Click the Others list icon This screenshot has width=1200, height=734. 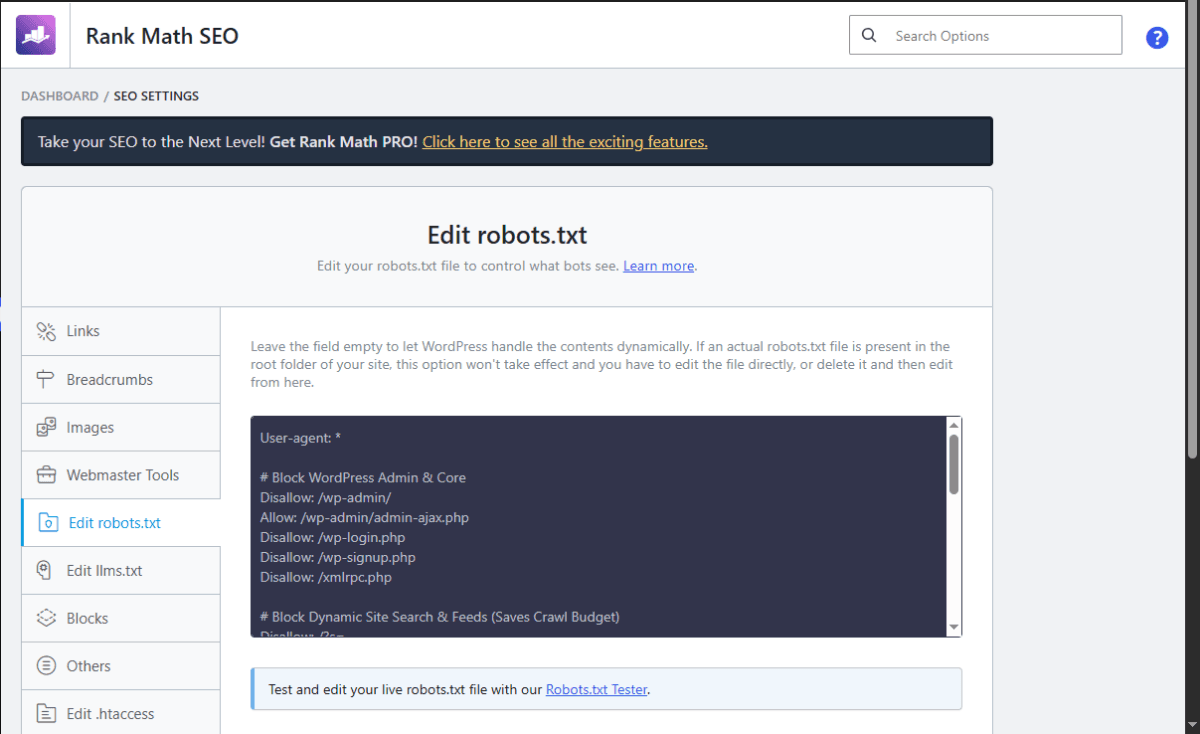tap(46, 666)
